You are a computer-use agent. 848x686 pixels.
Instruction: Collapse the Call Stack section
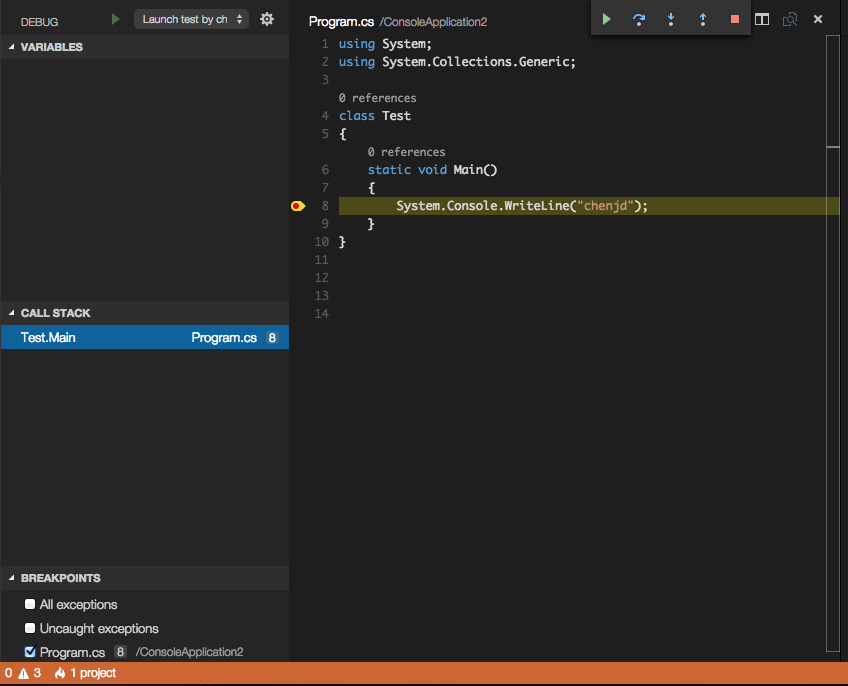click(11, 313)
